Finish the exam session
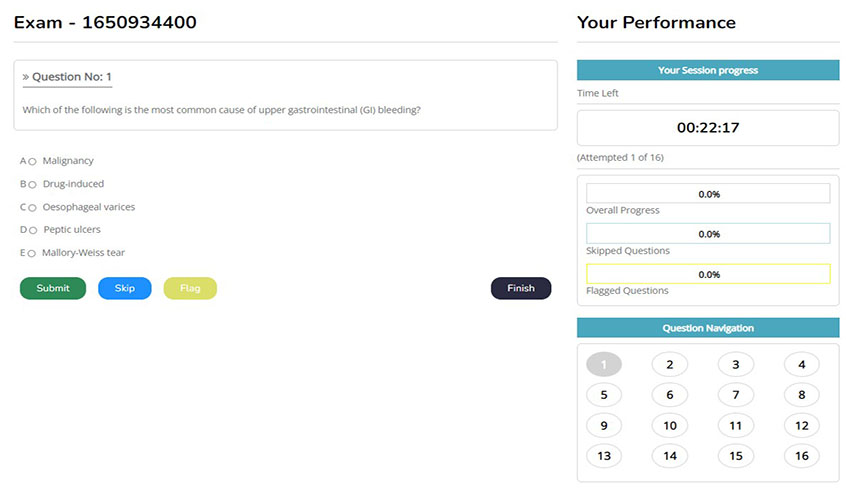 521,288
